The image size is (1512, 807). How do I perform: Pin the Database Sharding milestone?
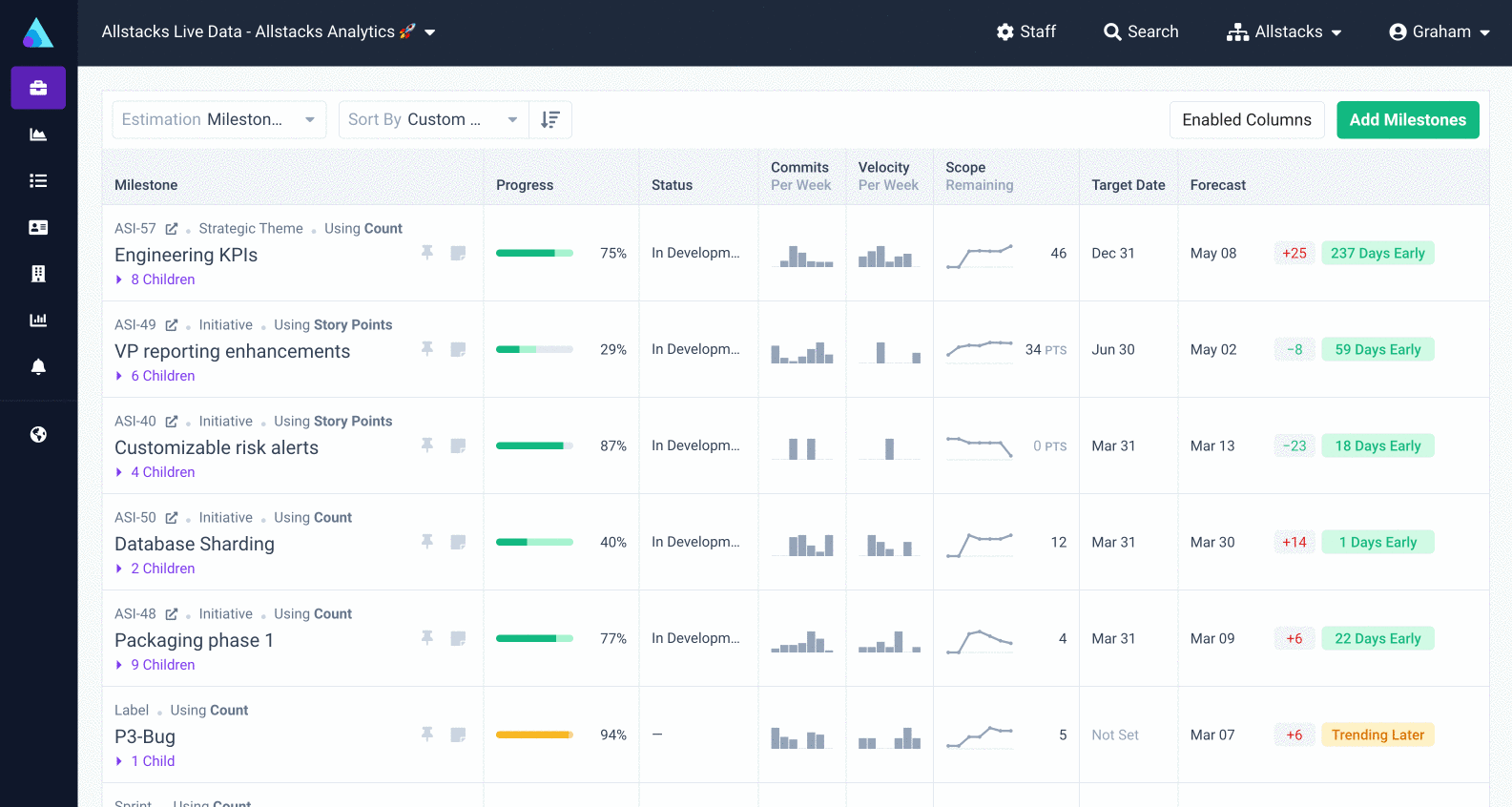click(x=427, y=542)
